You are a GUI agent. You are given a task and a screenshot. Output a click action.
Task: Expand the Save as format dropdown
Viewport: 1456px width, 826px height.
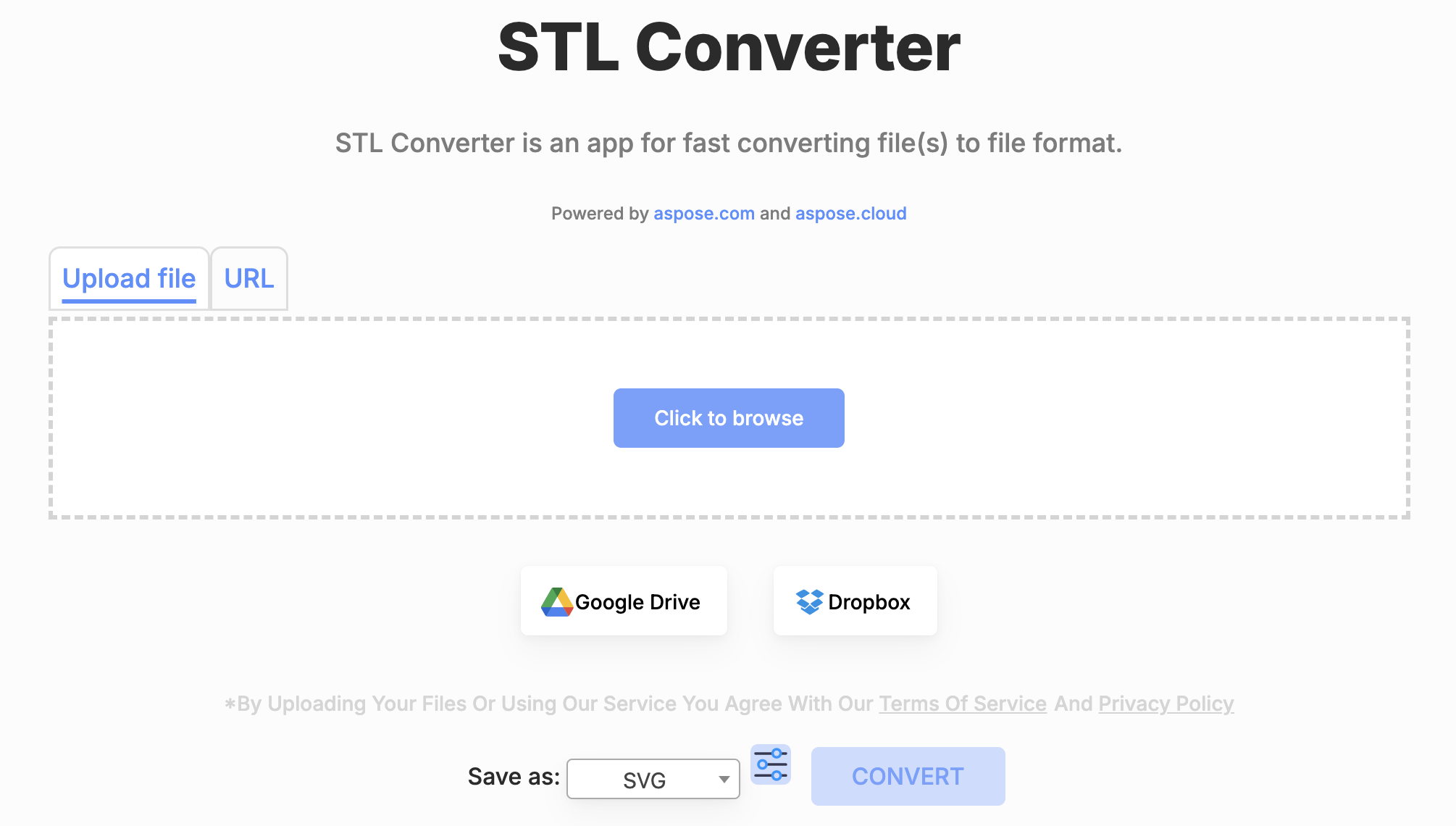[650, 779]
